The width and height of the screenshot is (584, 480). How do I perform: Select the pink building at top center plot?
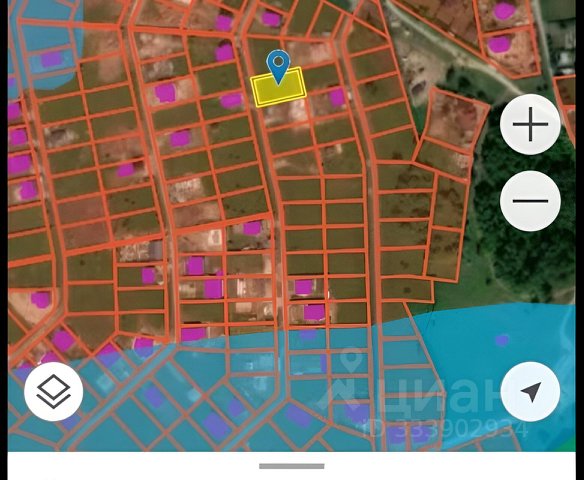pos(271,19)
